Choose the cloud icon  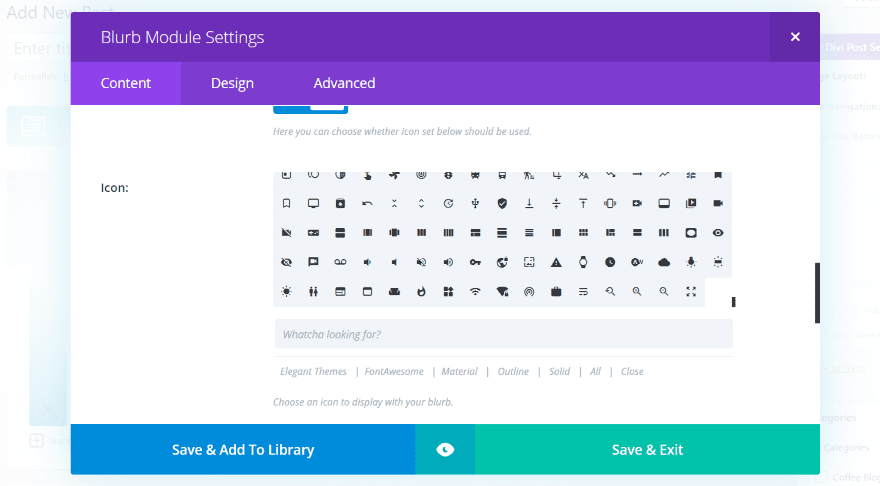664,262
